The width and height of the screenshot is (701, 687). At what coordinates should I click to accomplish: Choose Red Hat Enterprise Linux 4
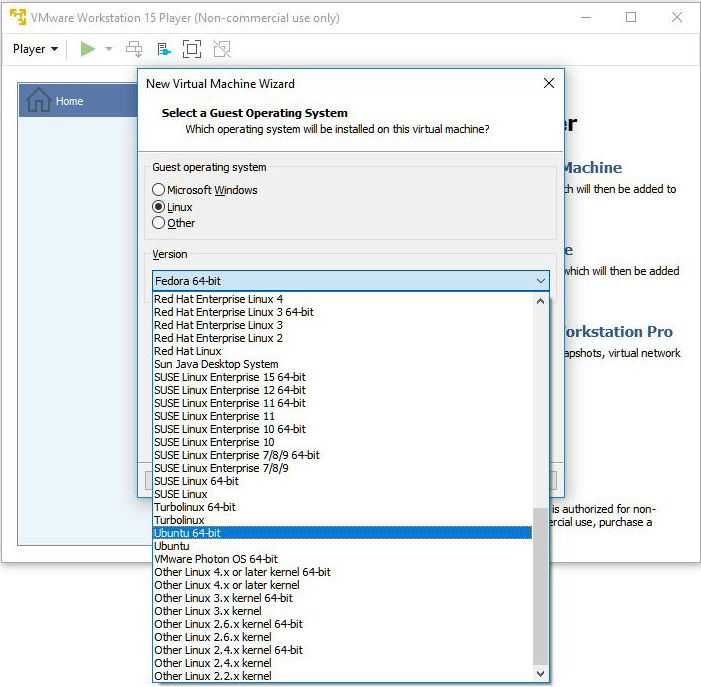click(342, 299)
